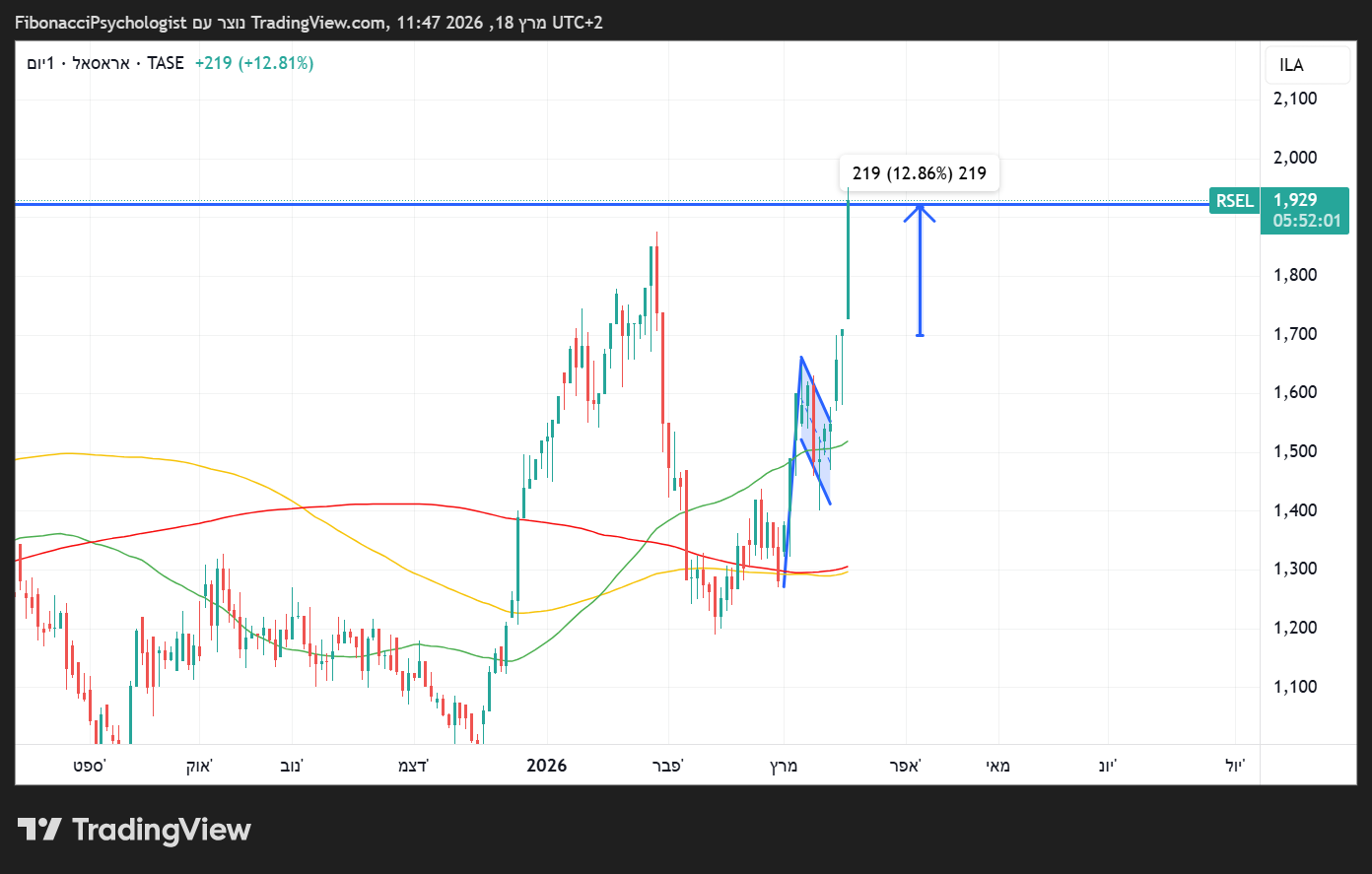Click the TradingView.com text in the header
Image resolution: width=1372 pixels, height=874 pixels.
[x=320, y=22]
